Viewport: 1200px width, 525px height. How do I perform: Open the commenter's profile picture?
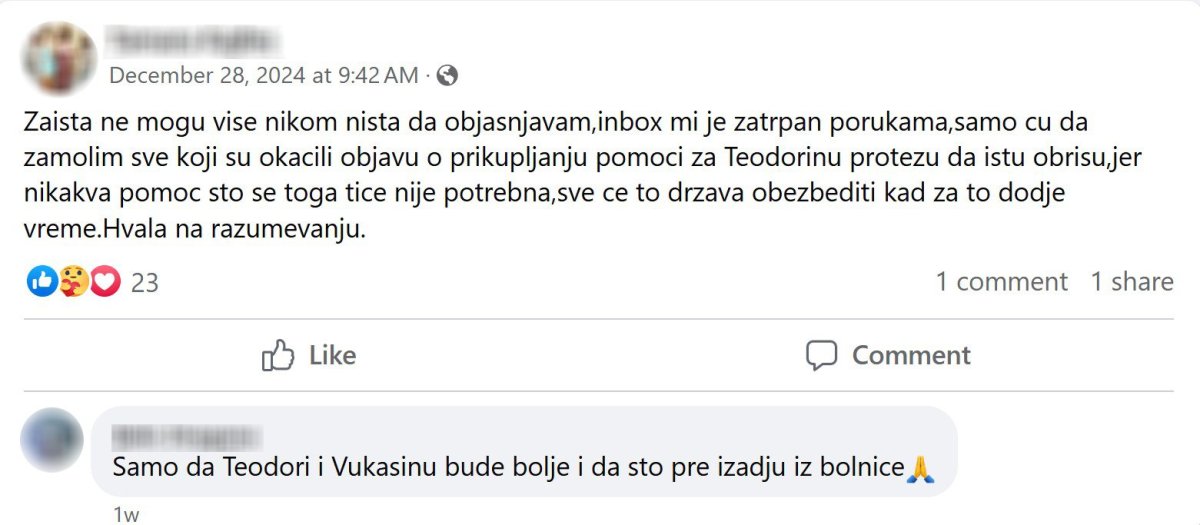click(52, 441)
